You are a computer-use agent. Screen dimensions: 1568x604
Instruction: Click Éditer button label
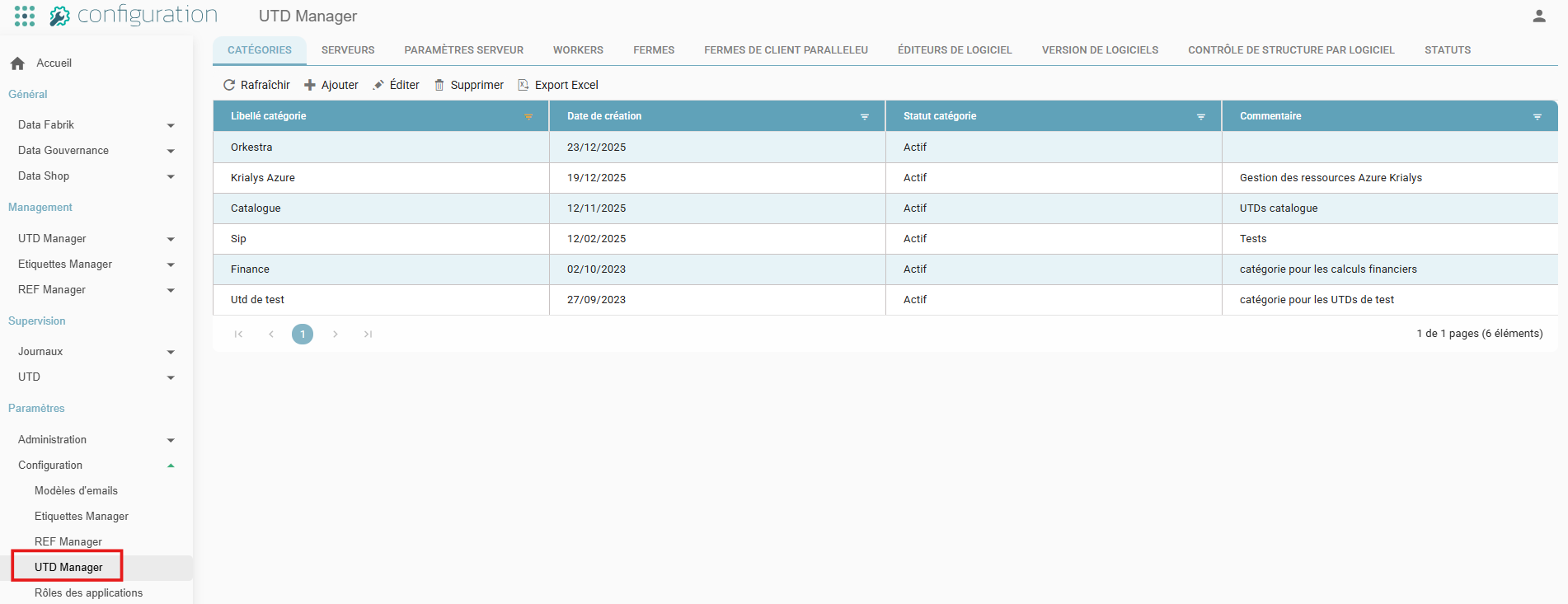tap(404, 85)
